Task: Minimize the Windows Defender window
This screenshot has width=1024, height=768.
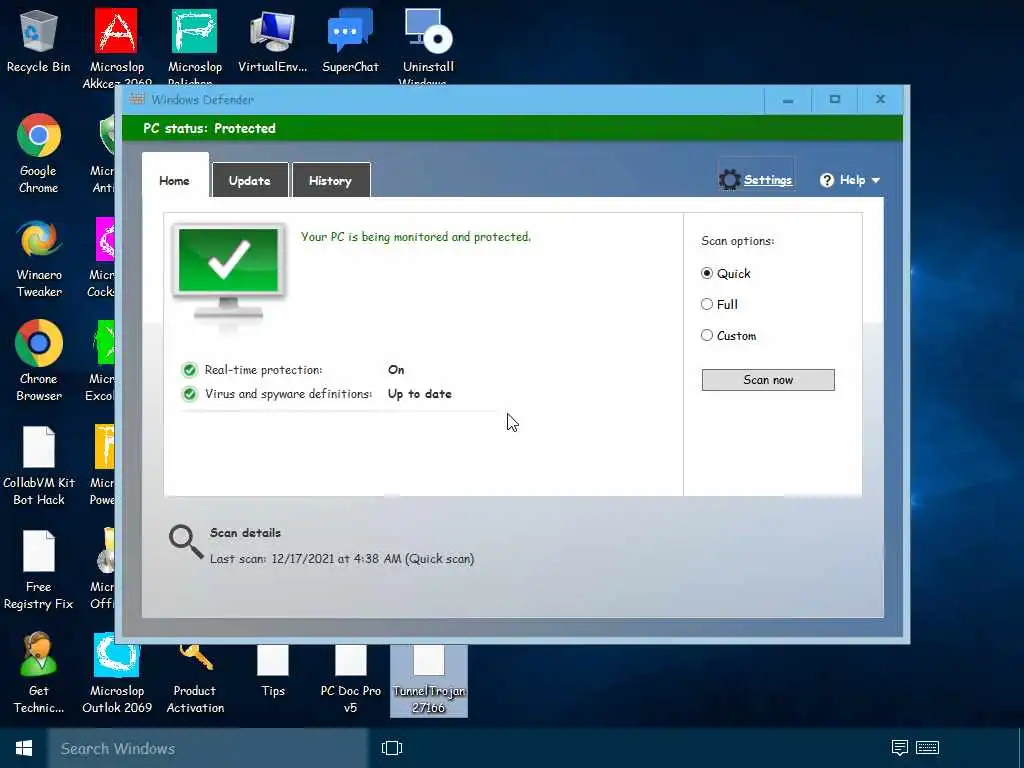Action: pyautogui.click(x=788, y=100)
